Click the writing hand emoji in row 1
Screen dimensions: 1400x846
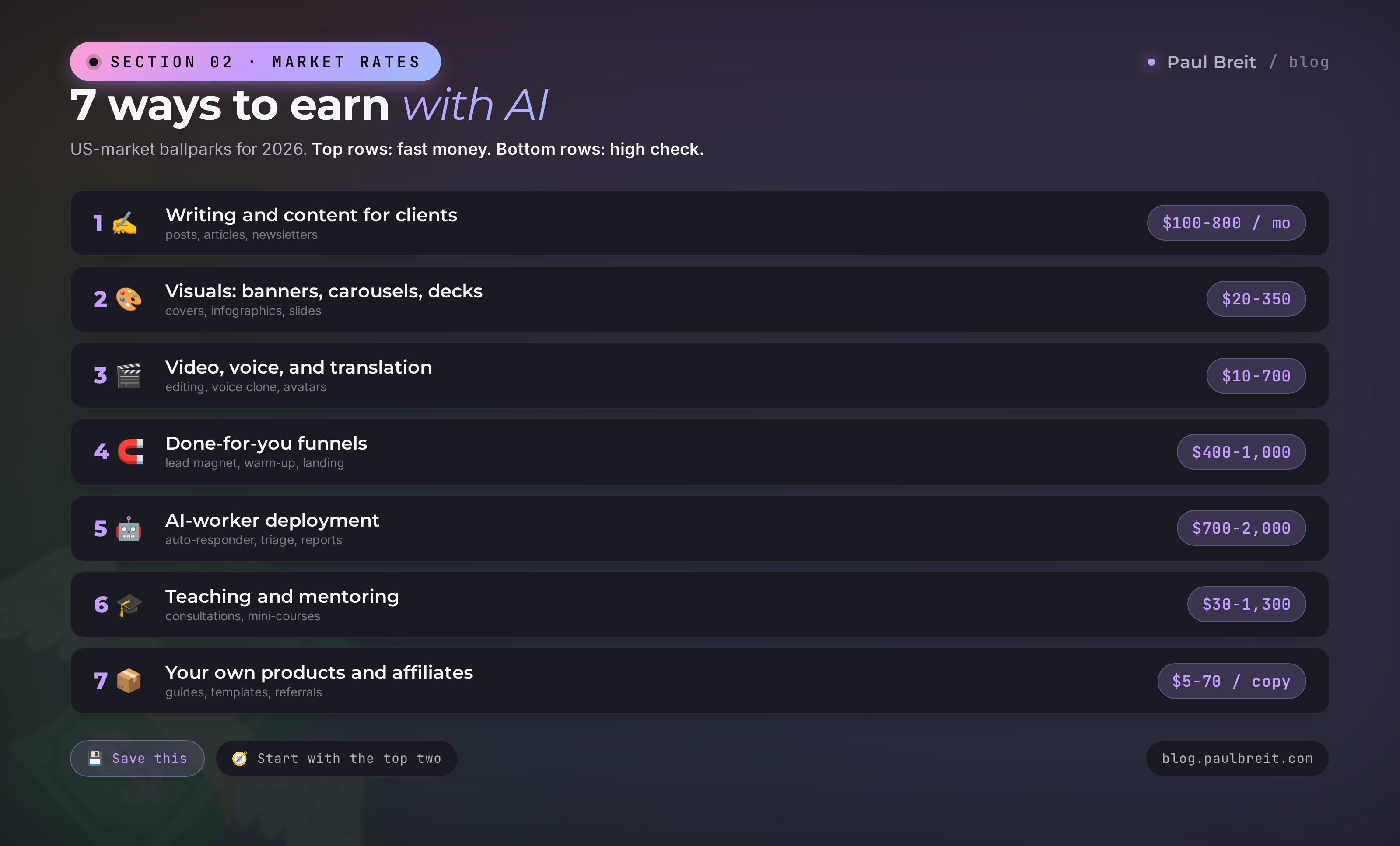(x=124, y=223)
